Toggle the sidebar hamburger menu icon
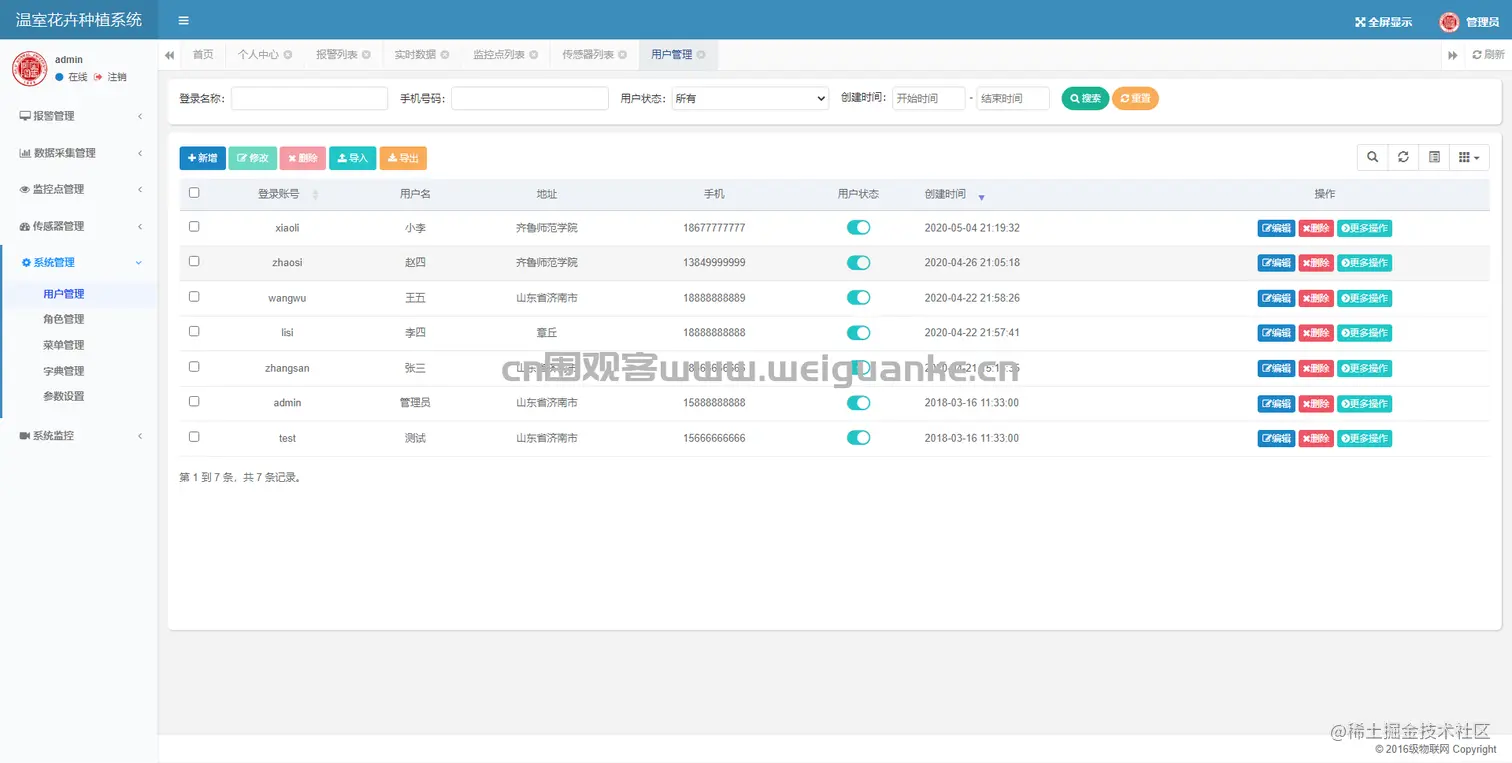1512x763 pixels. [x=183, y=21]
